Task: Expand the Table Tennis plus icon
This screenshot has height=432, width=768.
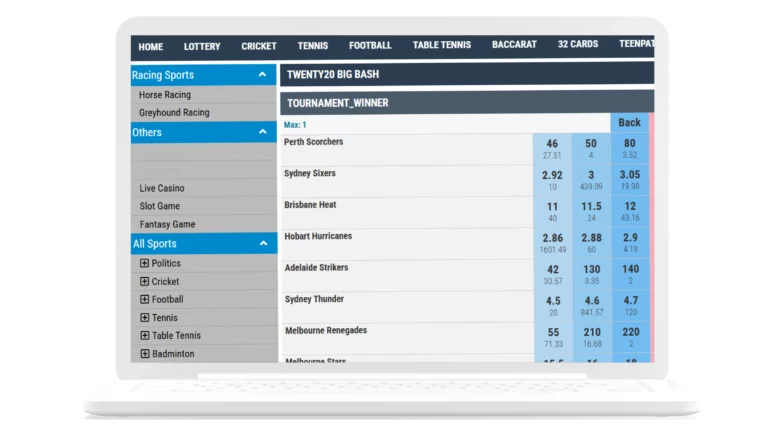Action: click(144, 336)
